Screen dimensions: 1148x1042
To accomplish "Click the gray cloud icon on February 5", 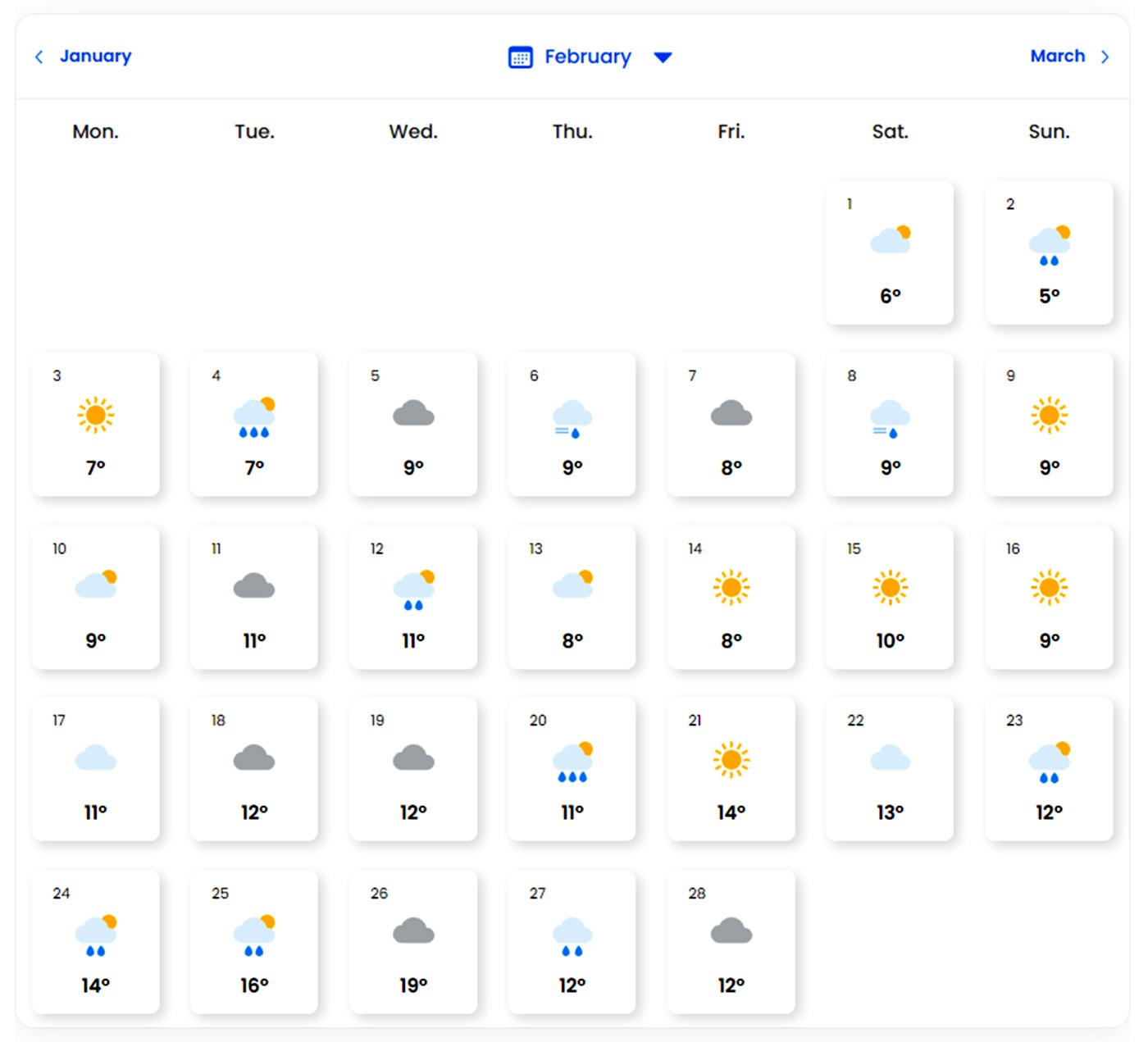I will pyautogui.click(x=413, y=414).
